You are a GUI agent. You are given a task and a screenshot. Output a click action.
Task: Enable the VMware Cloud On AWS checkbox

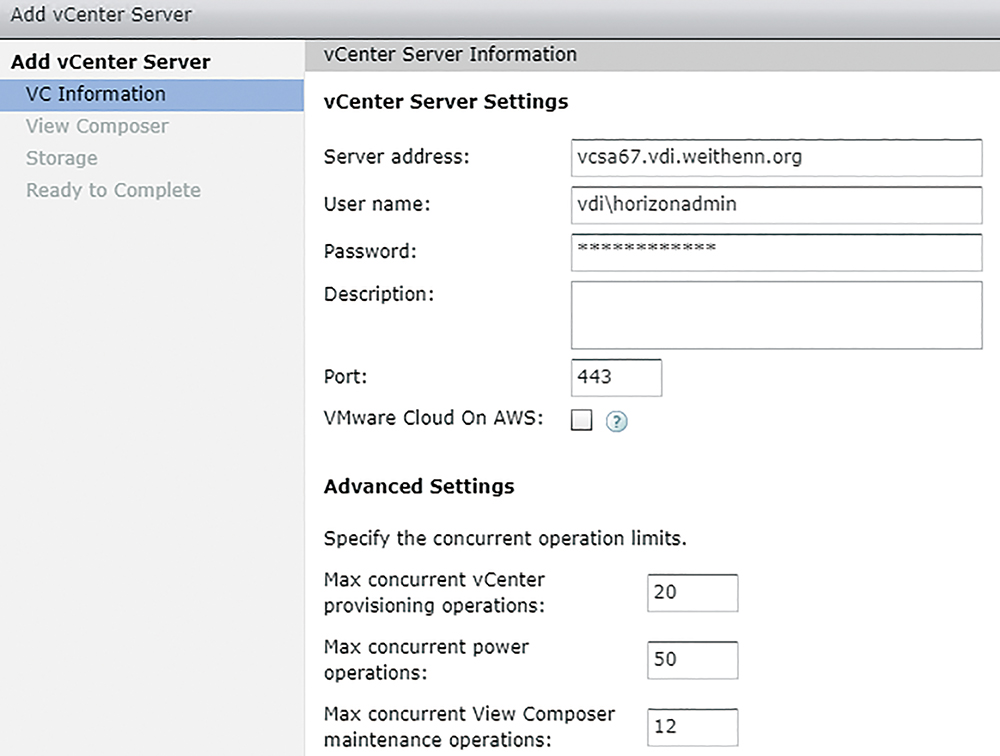click(x=581, y=420)
